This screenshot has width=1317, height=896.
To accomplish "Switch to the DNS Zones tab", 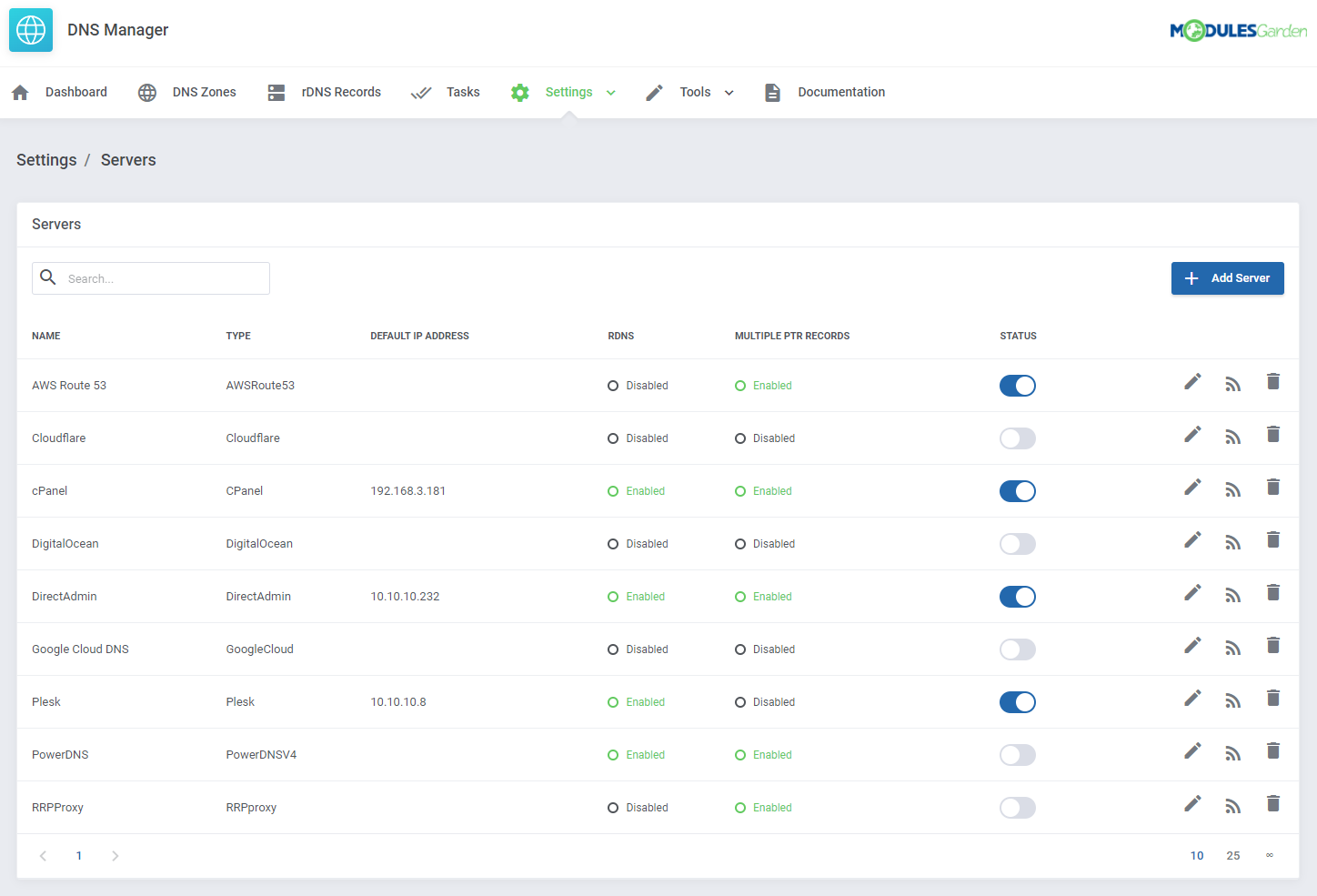I will pos(204,92).
